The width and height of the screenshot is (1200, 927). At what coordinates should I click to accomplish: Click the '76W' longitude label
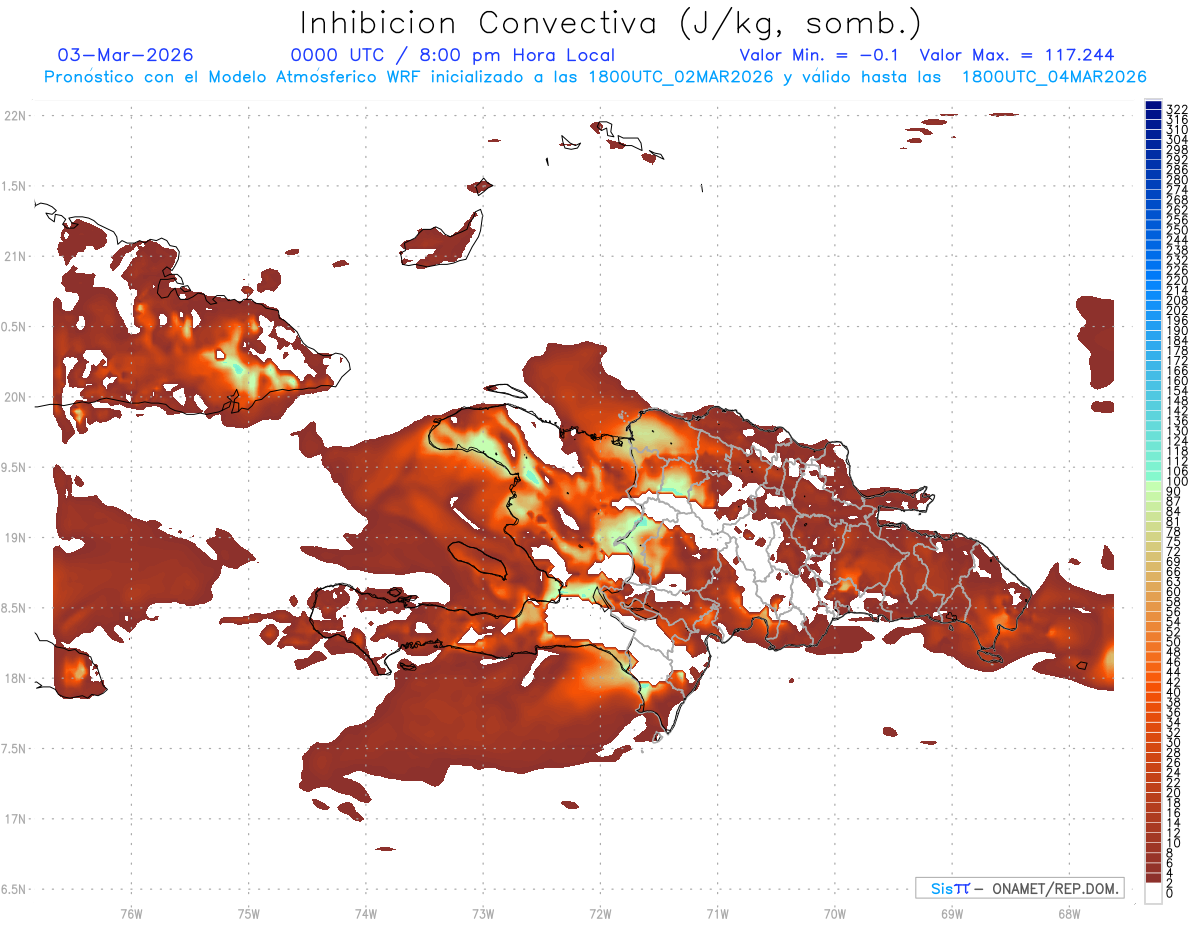(x=131, y=912)
